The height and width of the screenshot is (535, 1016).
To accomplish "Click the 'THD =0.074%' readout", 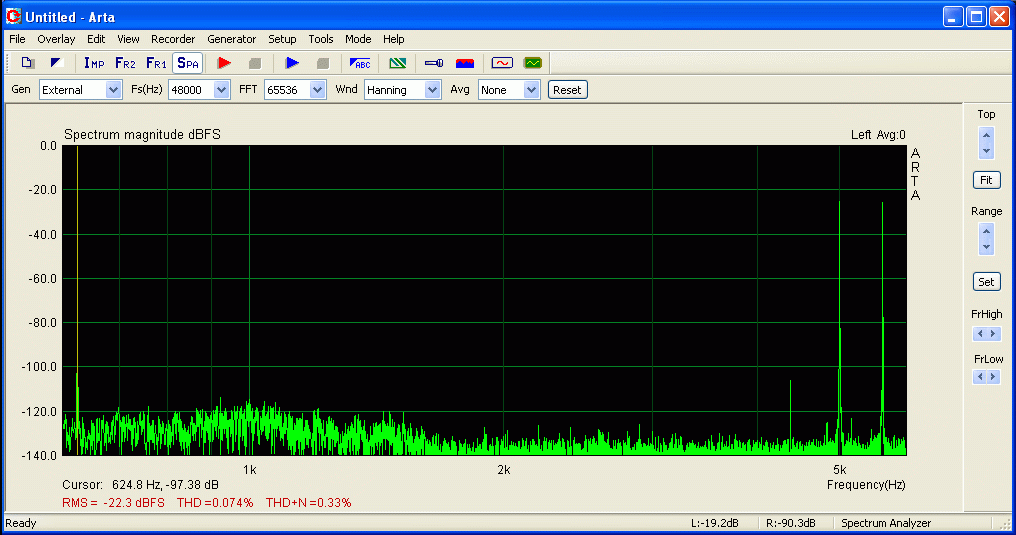I will [x=215, y=503].
